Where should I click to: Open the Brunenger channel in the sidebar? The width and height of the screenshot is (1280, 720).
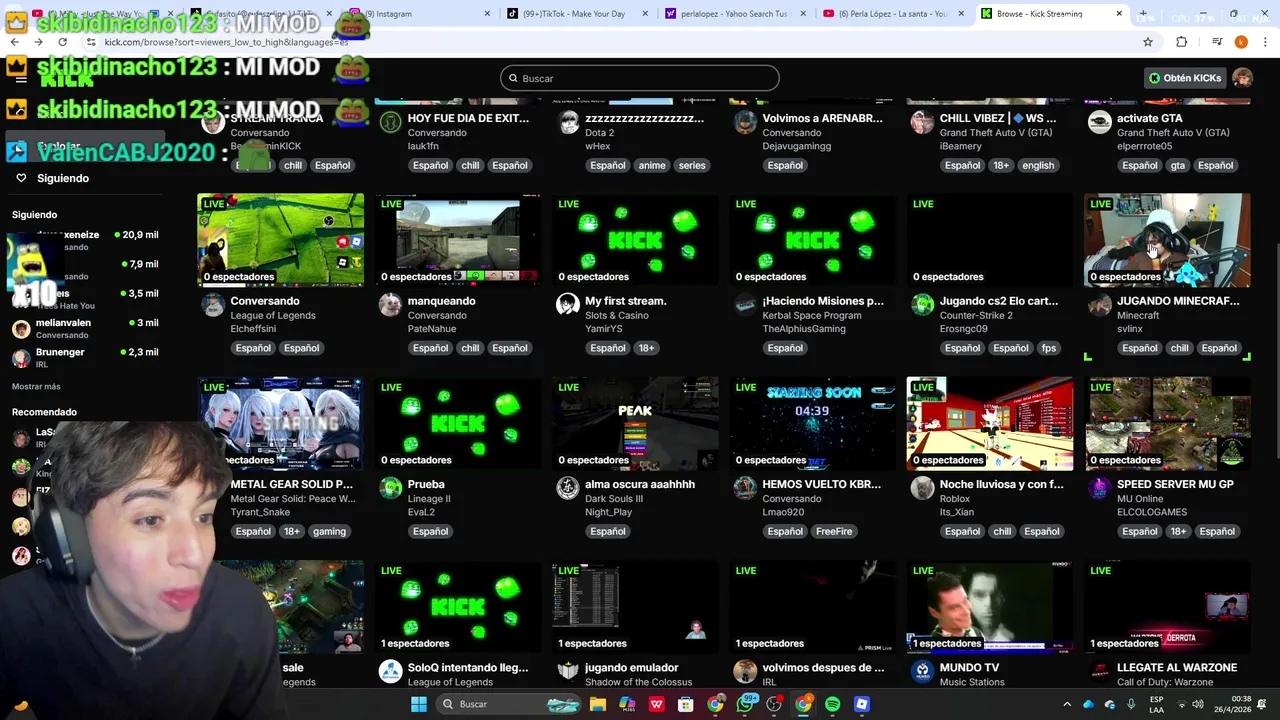pyautogui.click(x=85, y=358)
